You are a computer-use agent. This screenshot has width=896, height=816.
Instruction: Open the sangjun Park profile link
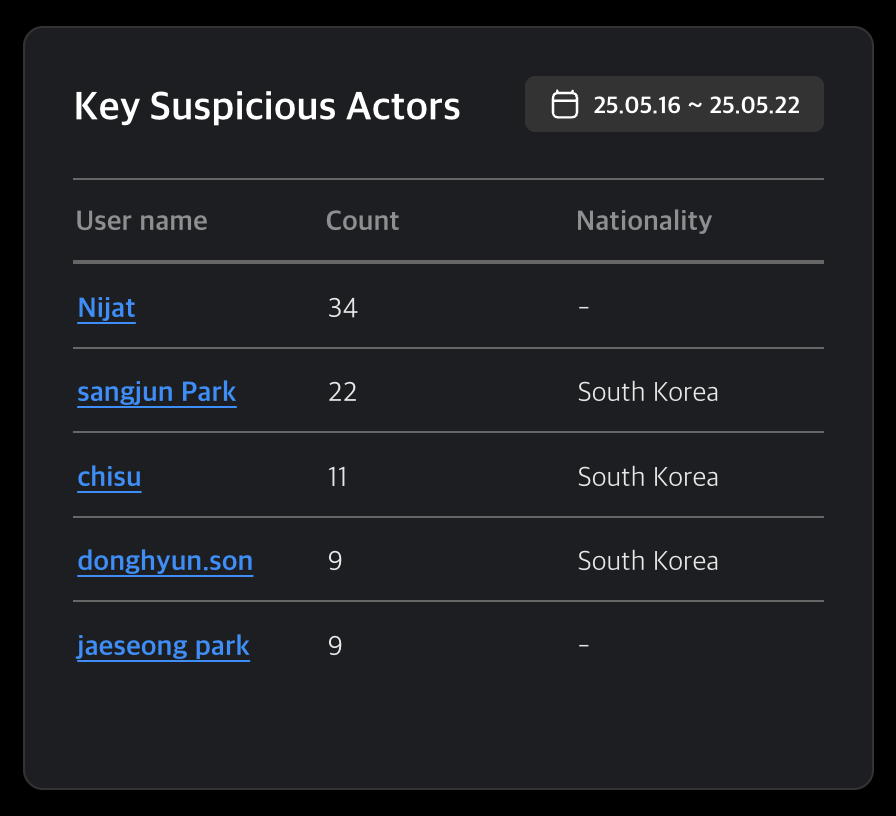[156, 392]
